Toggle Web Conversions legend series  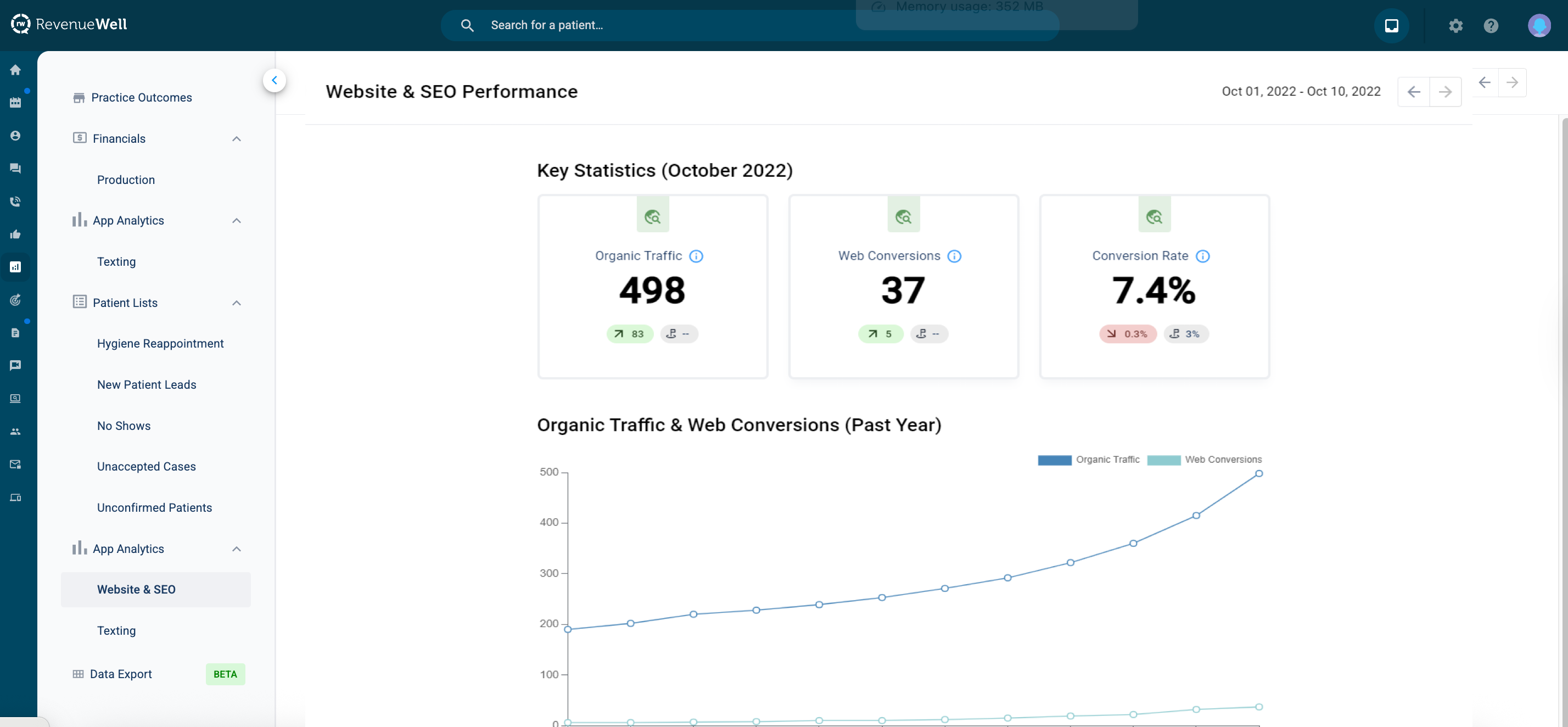(1204, 460)
